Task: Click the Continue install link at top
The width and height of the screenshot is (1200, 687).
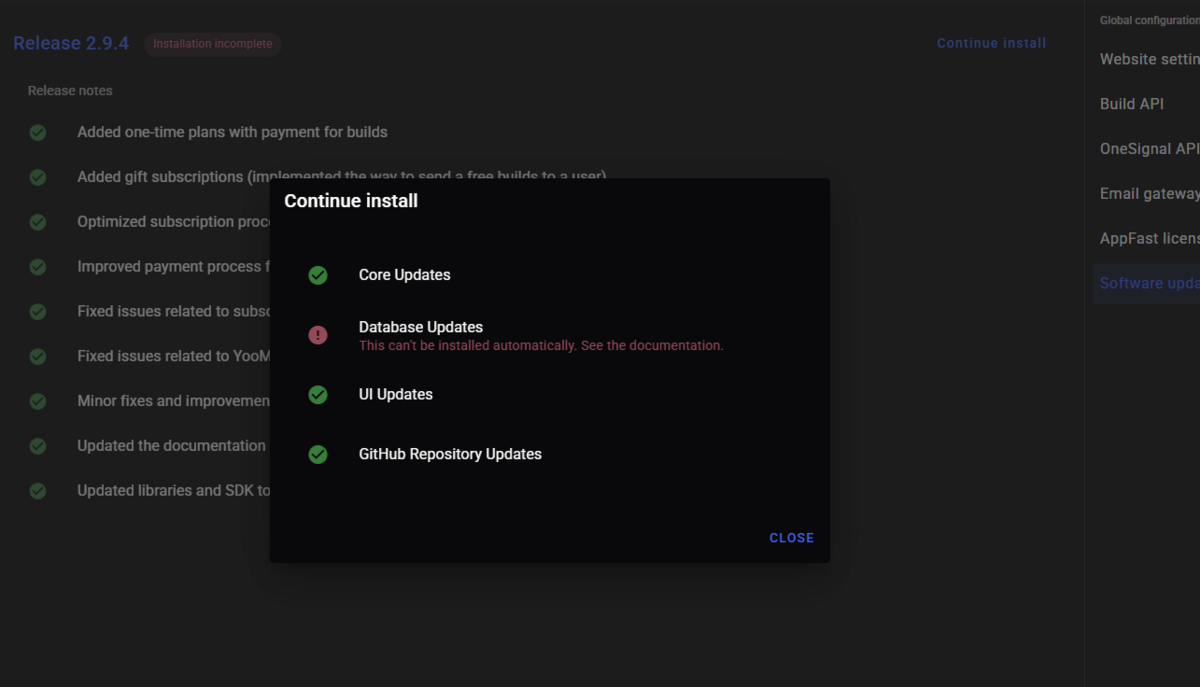Action: [x=991, y=43]
